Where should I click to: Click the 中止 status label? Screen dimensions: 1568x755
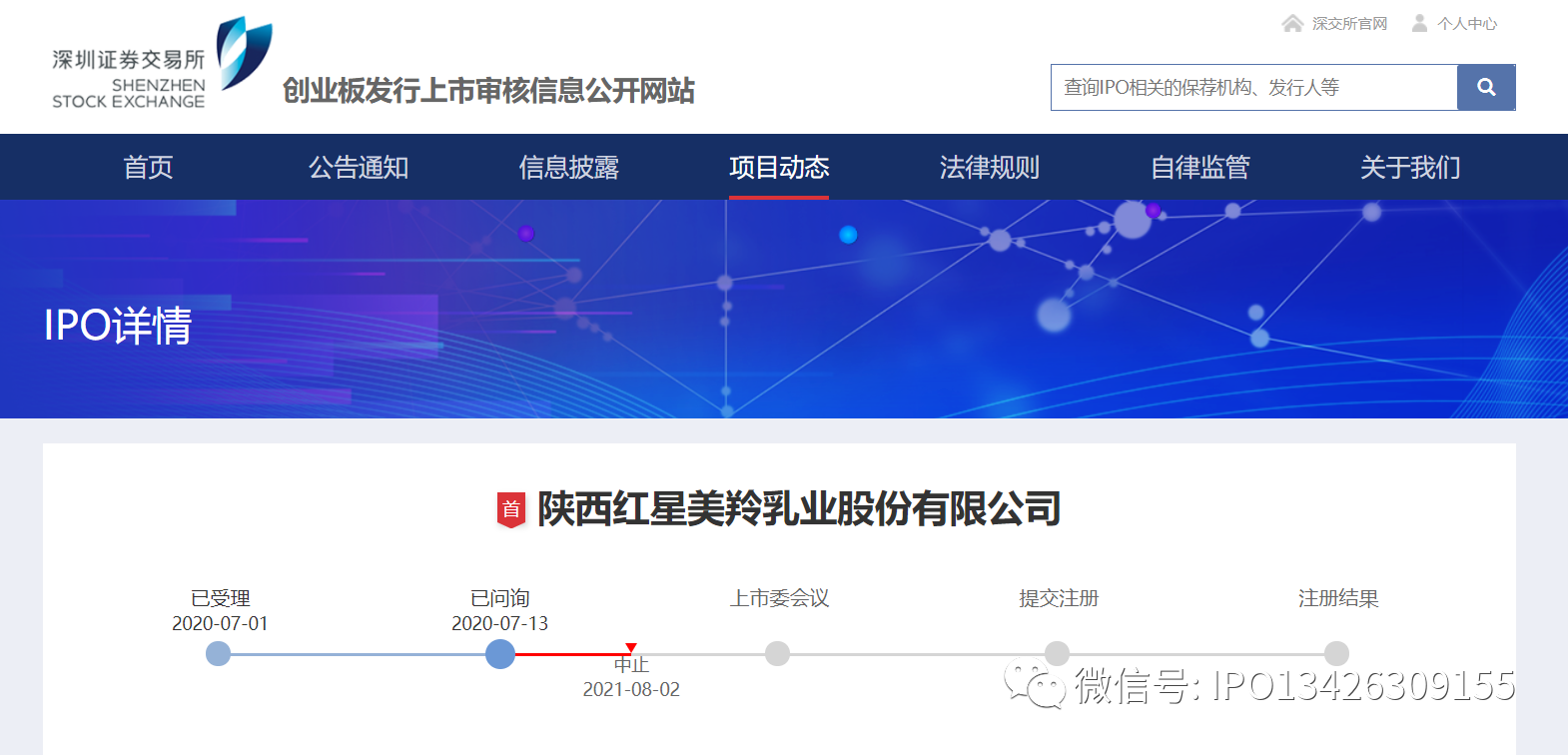631,664
